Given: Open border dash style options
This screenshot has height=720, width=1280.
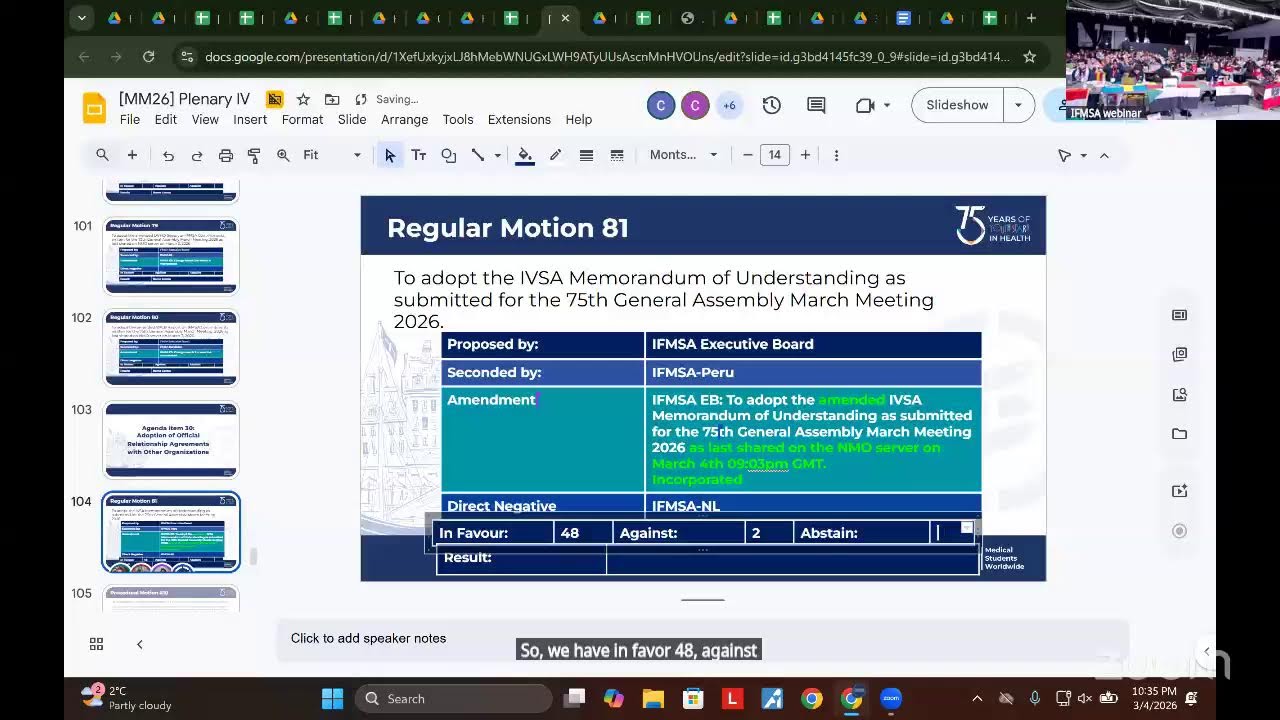Looking at the screenshot, I should [x=617, y=155].
